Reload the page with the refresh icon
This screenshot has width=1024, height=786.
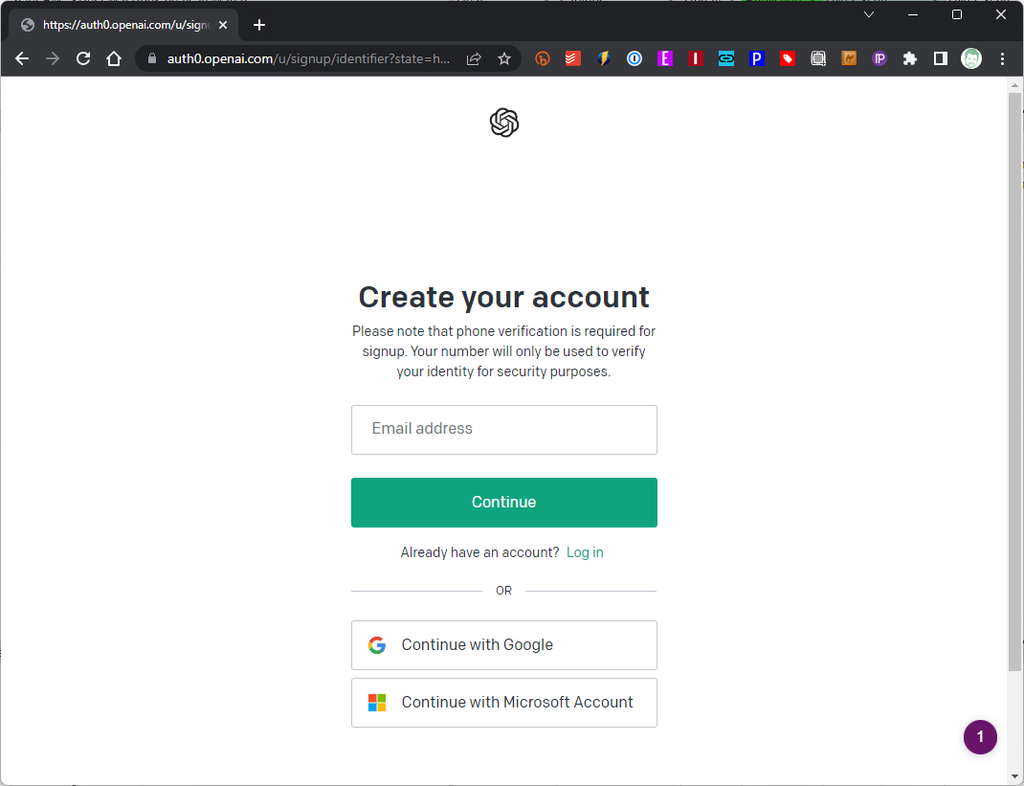click(83, 58)
